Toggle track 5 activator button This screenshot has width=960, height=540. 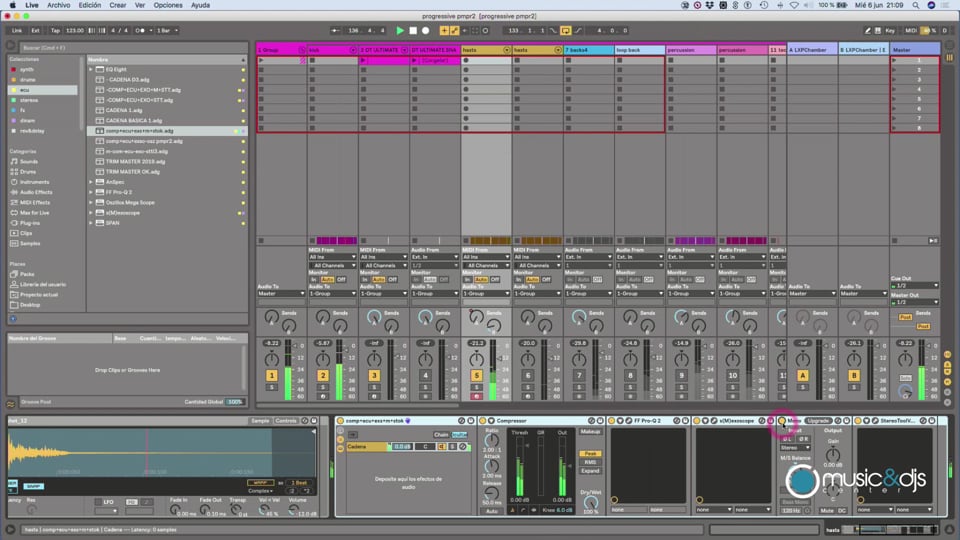click(x=476, y=375)
